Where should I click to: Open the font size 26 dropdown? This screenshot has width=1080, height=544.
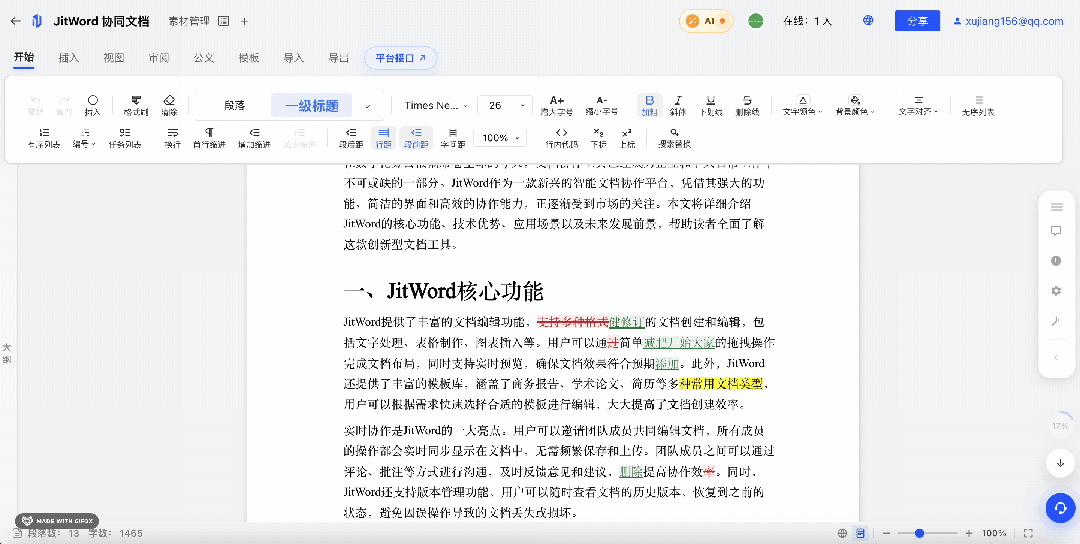tap(505, 105)
